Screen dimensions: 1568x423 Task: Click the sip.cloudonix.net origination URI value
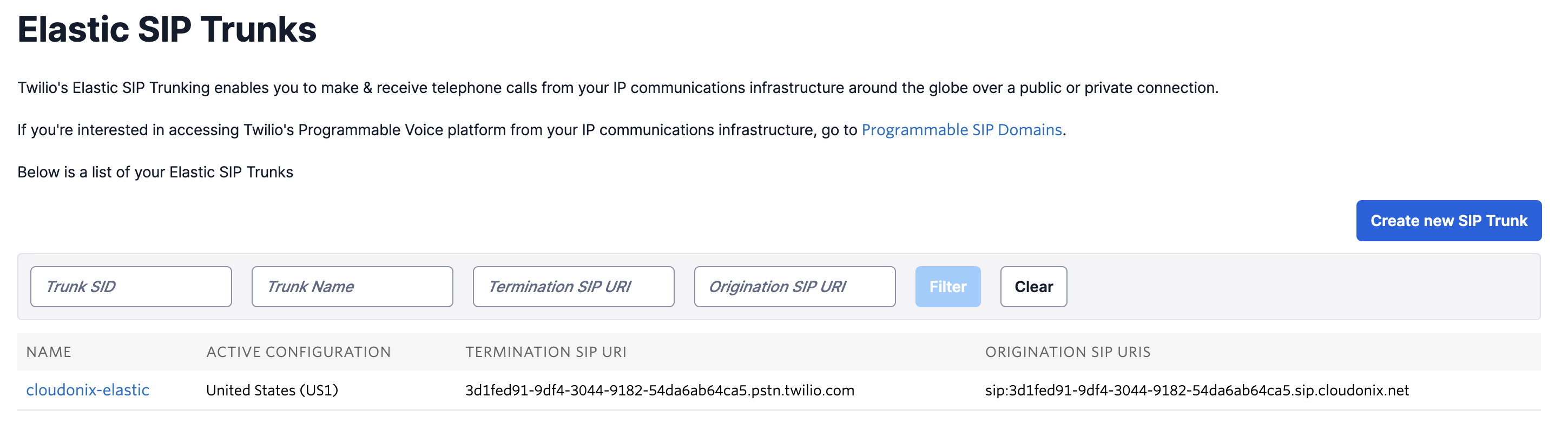pos(1197,390)
